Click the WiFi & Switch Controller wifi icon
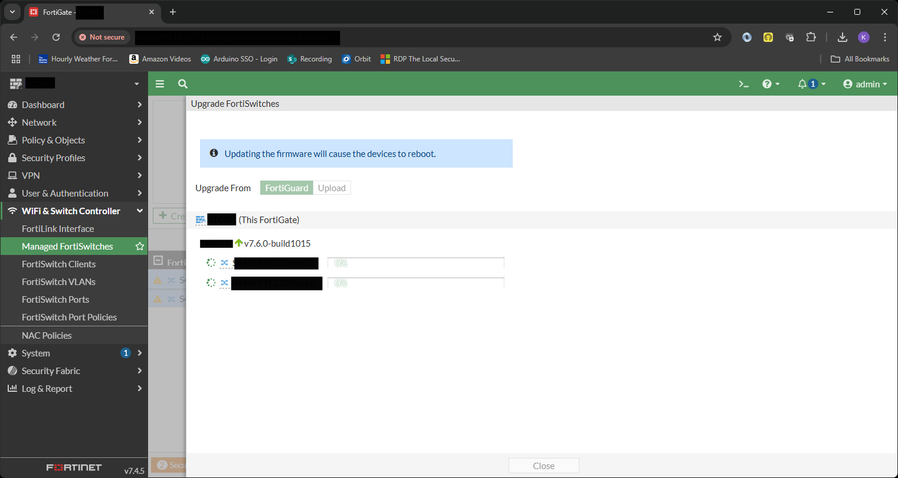The image size is (898, 478). [12, 211]
